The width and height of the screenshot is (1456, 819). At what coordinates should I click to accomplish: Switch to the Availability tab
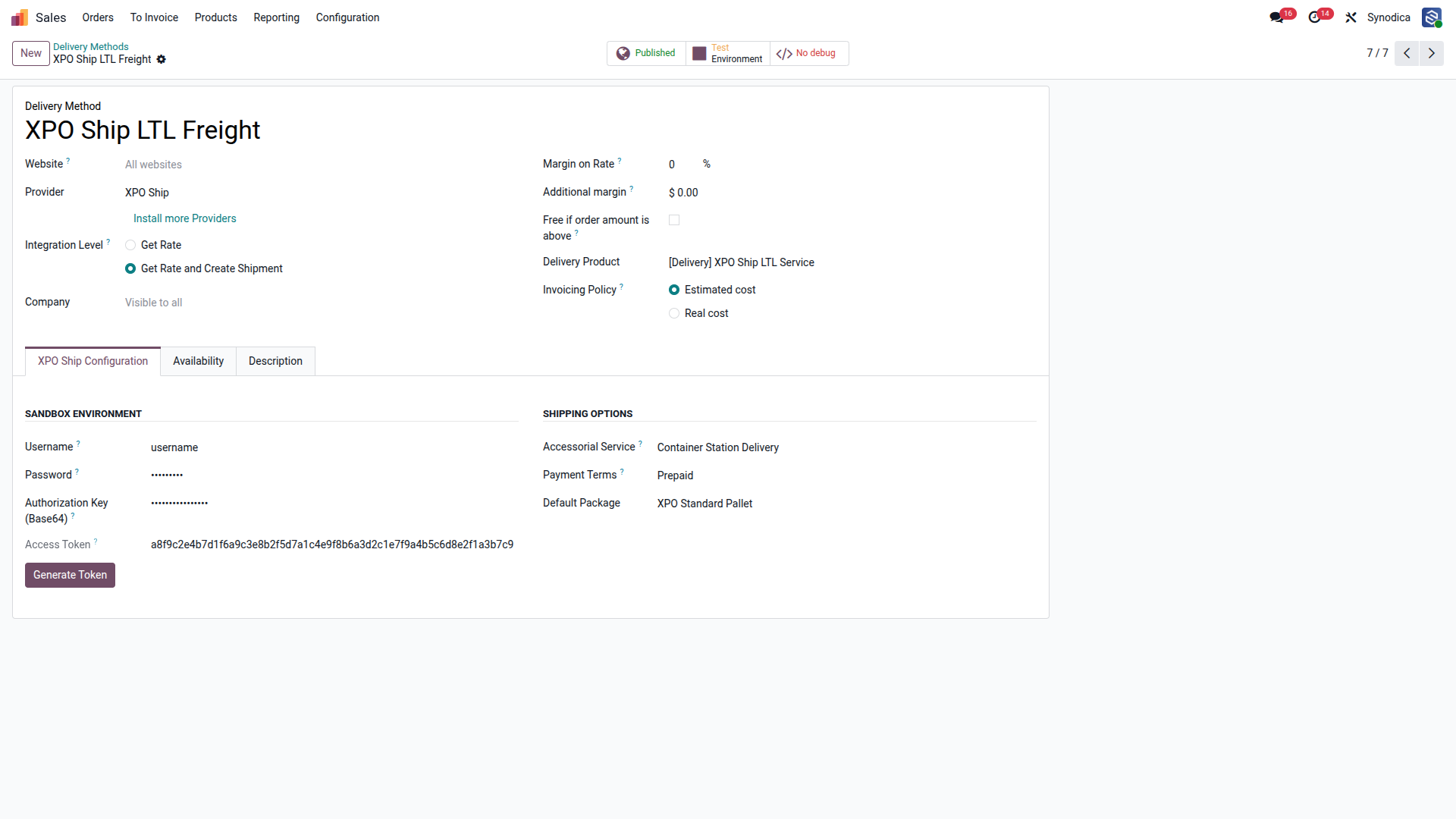(198, 361)
